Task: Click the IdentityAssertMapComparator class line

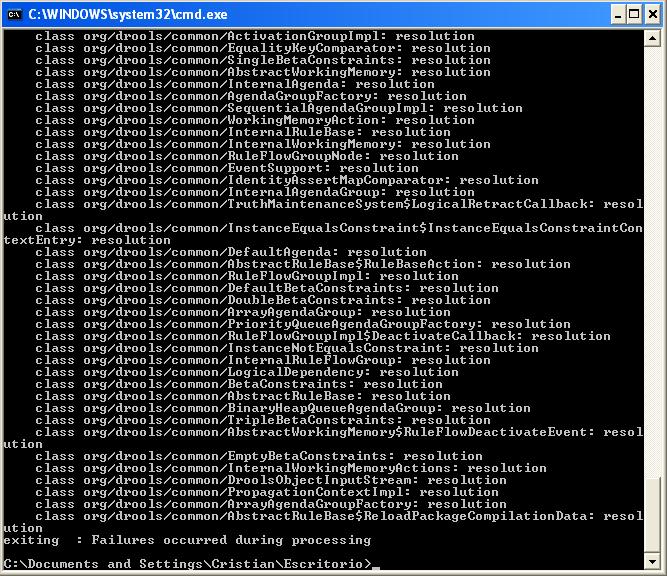Action: [x=287, y=180]
